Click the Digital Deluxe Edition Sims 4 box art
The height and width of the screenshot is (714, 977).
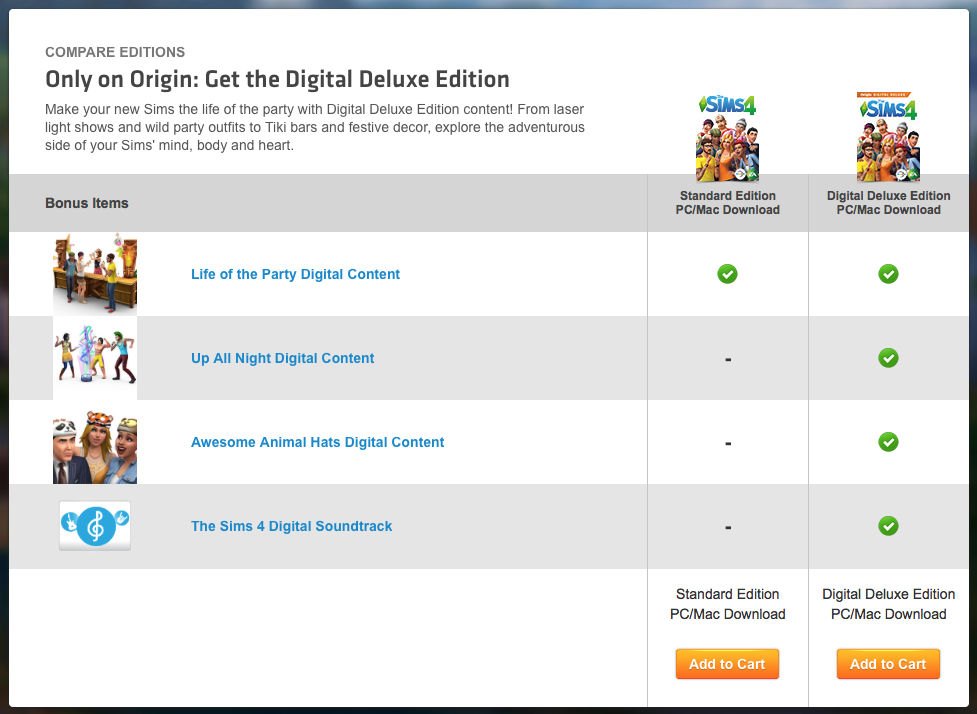click(x=888, y=138)
